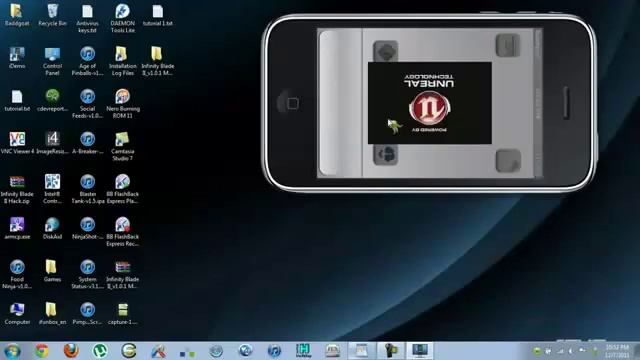
Task: Open Control Panel desktop icon
Action: pos(52,61)
